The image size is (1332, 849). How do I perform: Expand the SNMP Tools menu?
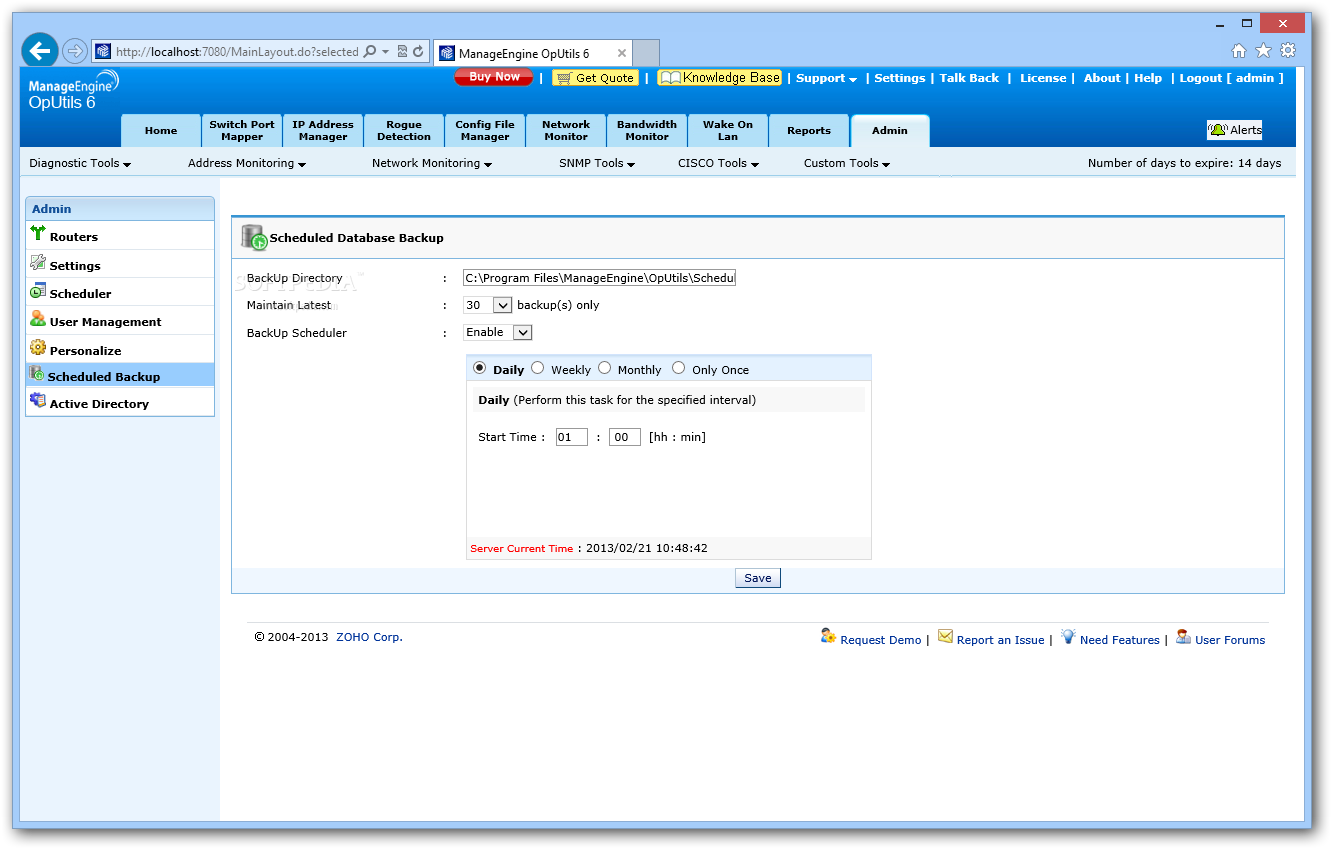(x=597, y=163)
